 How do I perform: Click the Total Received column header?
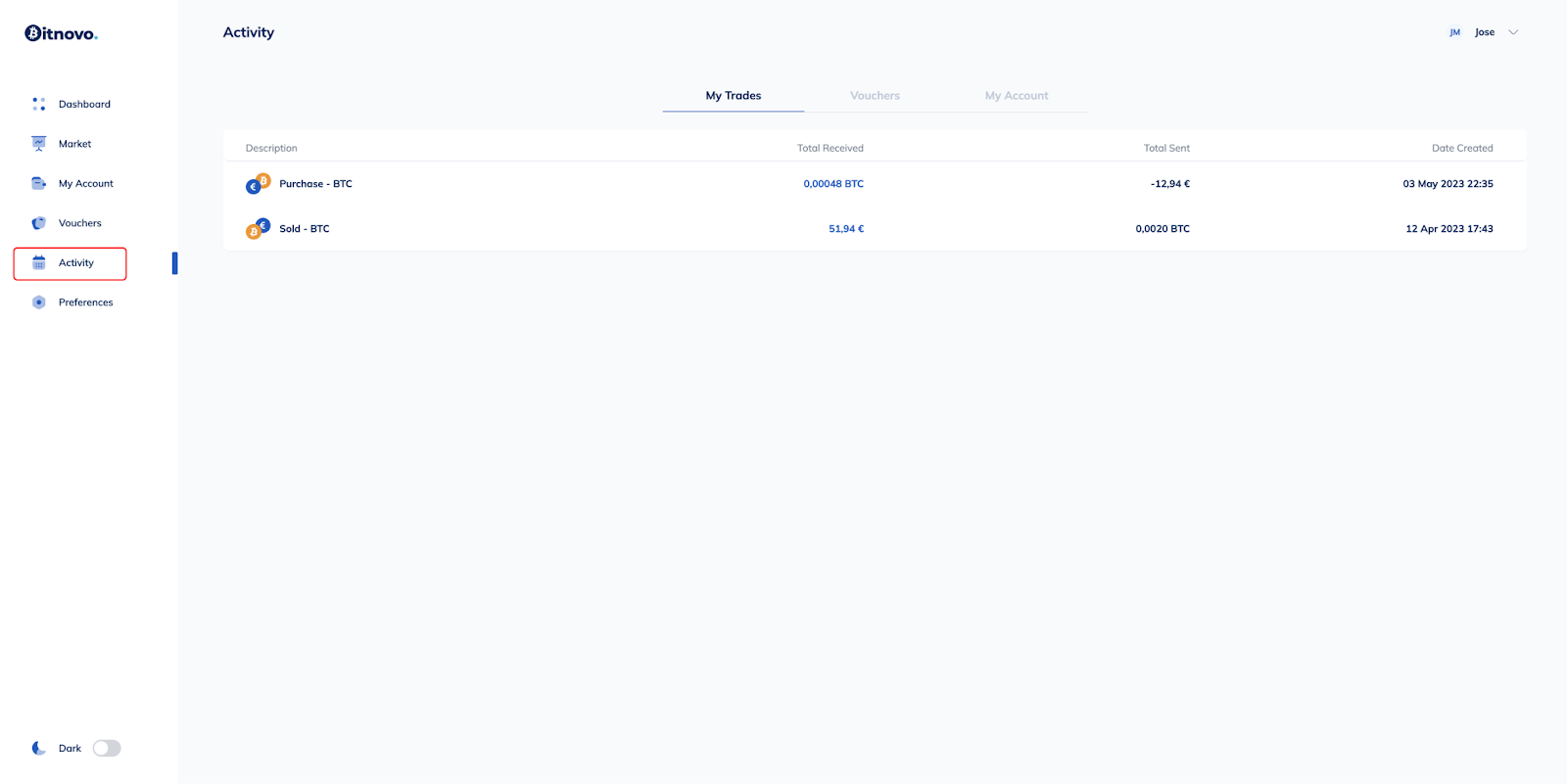click(831, 149)
